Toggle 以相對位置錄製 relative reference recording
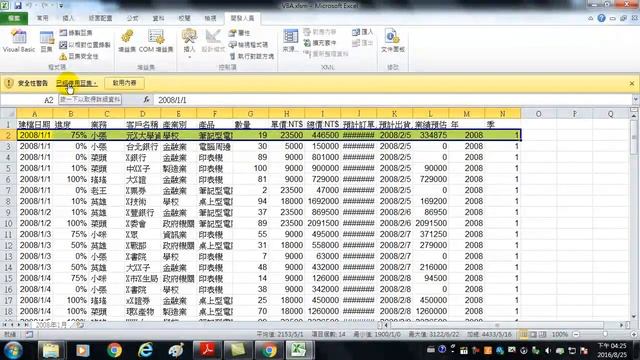Image resolution: width=640 pixels, height=360 pixels. click(85, 44)
